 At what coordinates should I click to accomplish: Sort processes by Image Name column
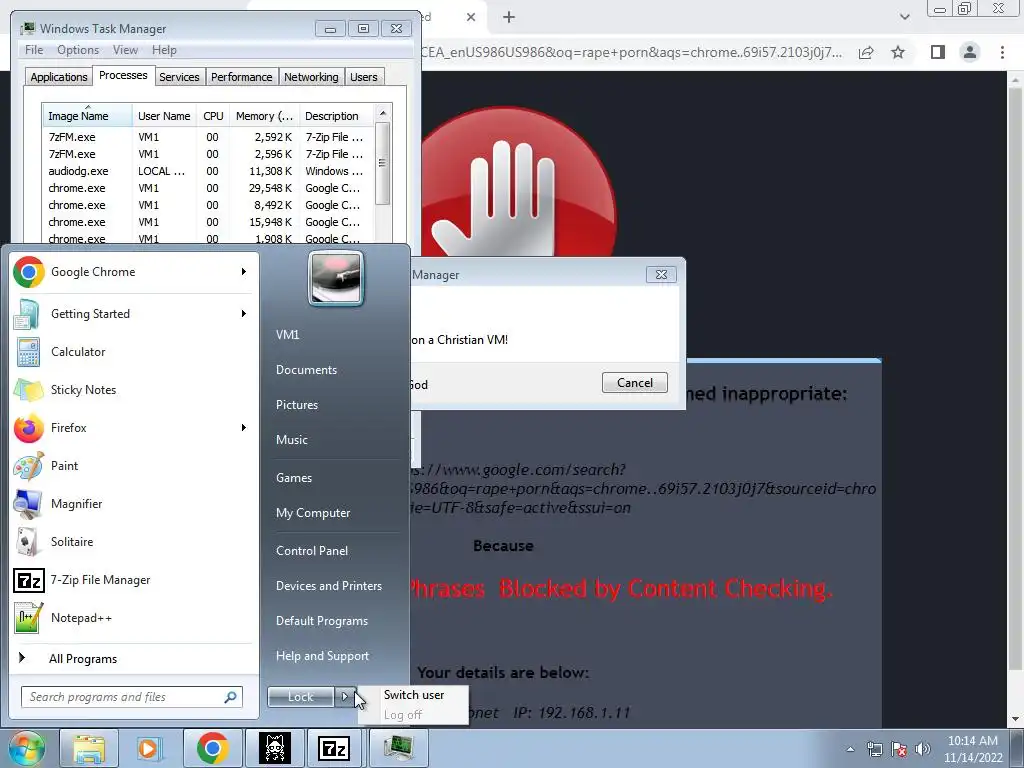(x=87, y=116)
